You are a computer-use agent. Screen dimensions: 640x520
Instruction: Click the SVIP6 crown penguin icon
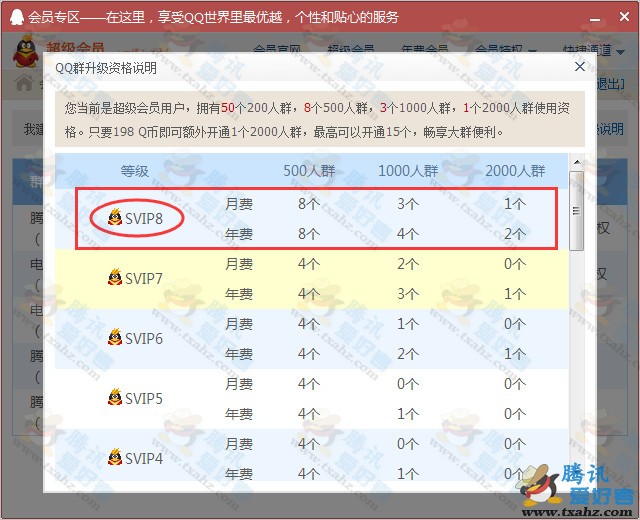click(x=115, y=337)
